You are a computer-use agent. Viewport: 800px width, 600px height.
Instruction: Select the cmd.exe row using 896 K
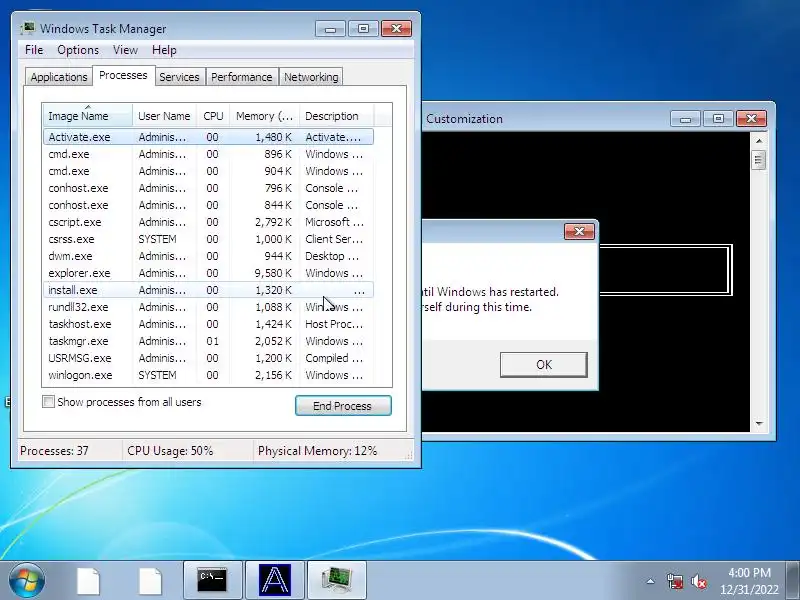point(209,154)
